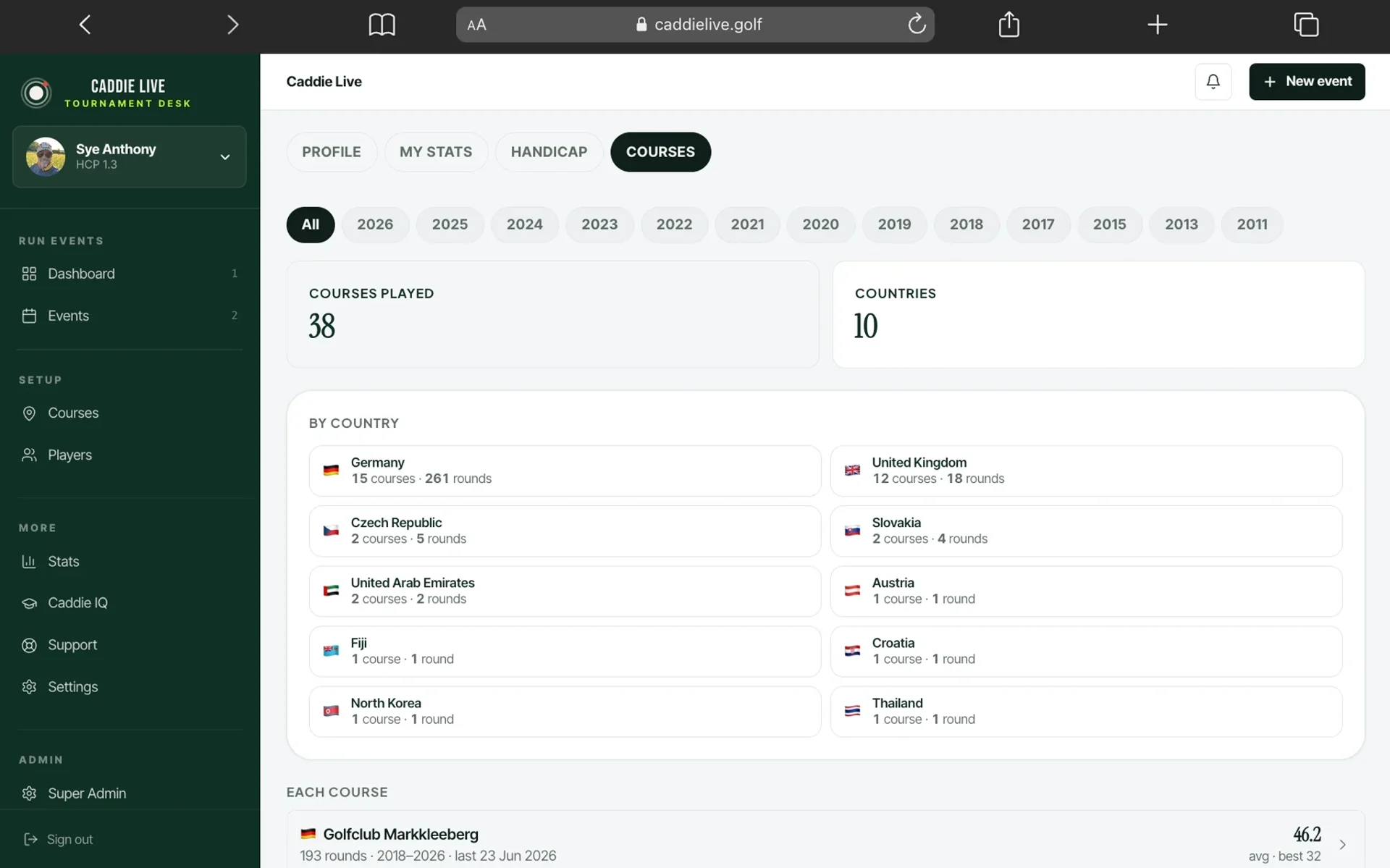Click Sign out door arrow icon
Image resolution: width=1390 pixels, height=868 pixels.
pos(30,839)
